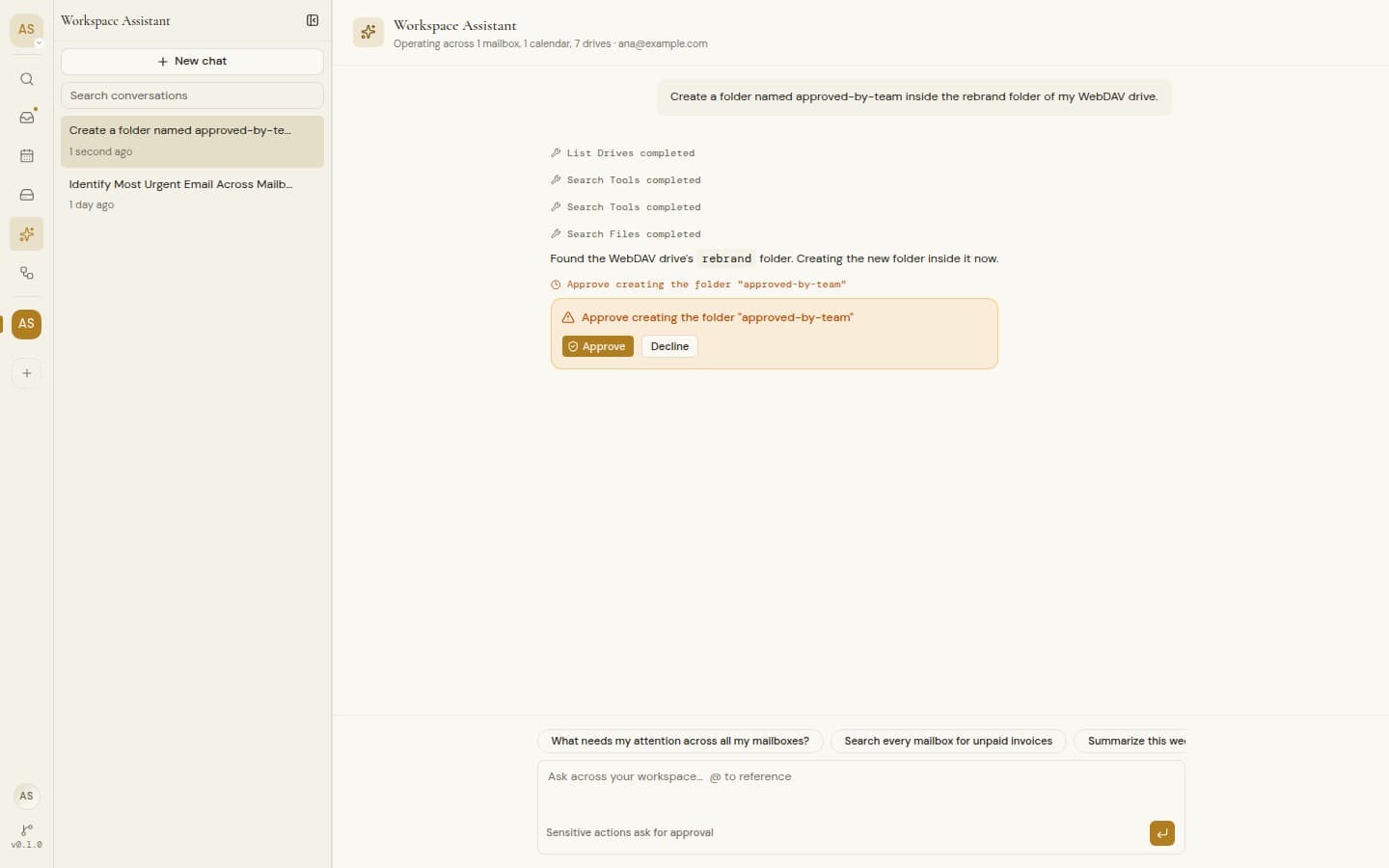Expand the Search Files completed step
This screenshot has width=1389, height=868.
click(x=625, y=234)
